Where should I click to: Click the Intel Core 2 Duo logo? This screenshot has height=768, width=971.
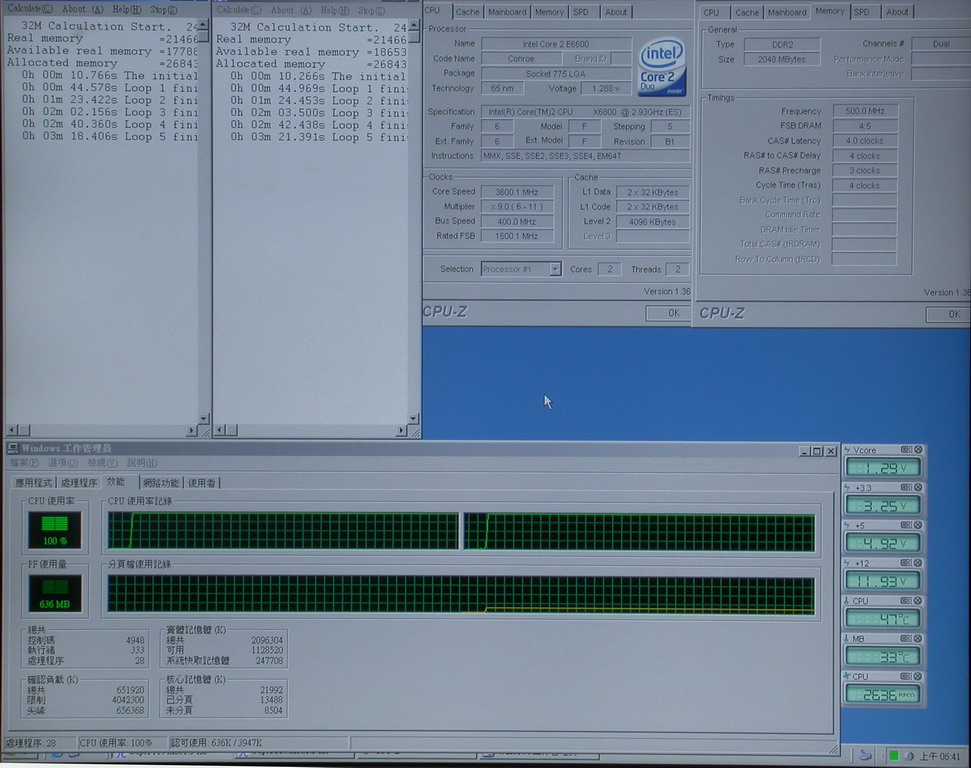(662, 67)
